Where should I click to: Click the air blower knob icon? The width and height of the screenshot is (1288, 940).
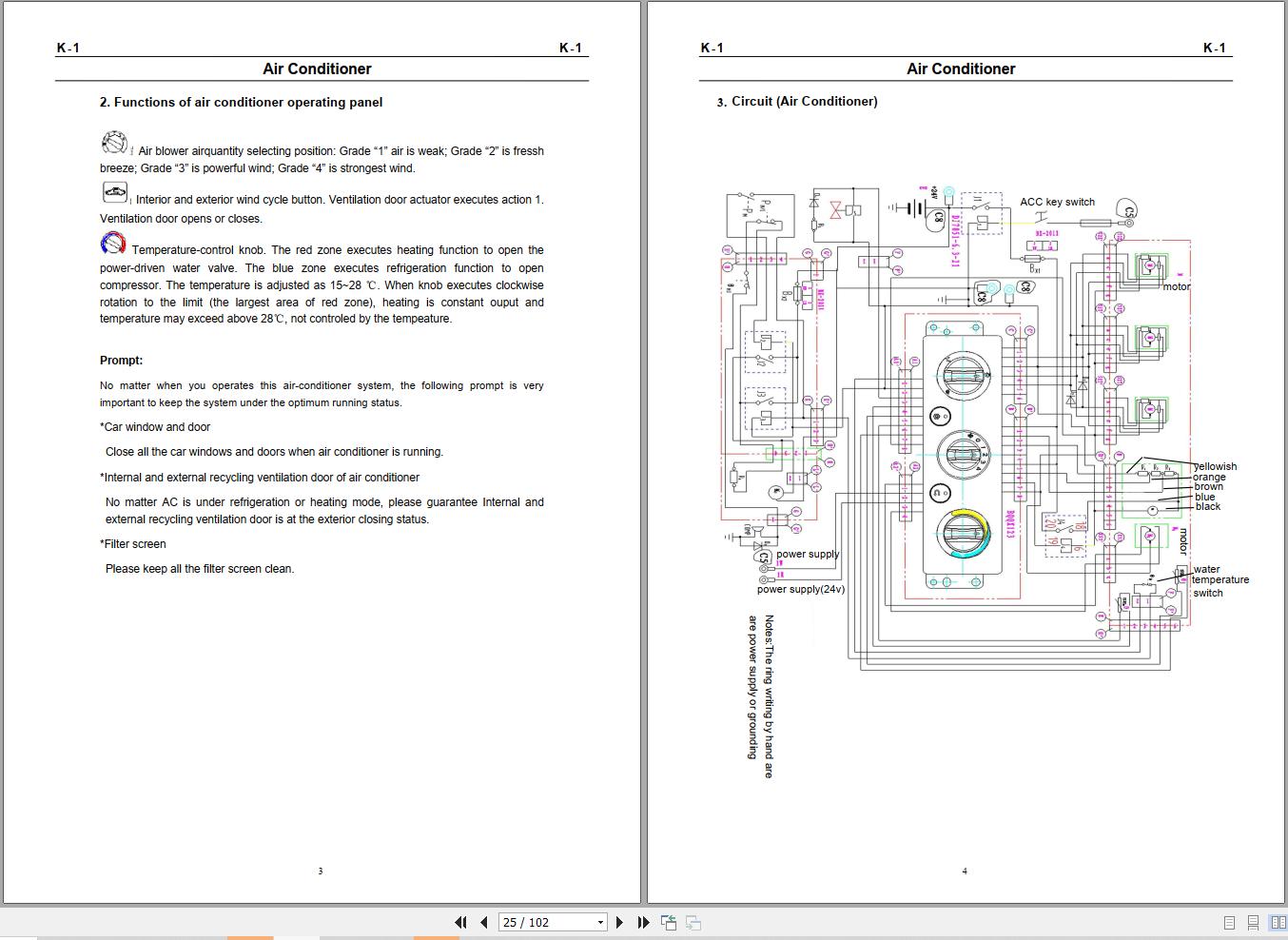114,144
